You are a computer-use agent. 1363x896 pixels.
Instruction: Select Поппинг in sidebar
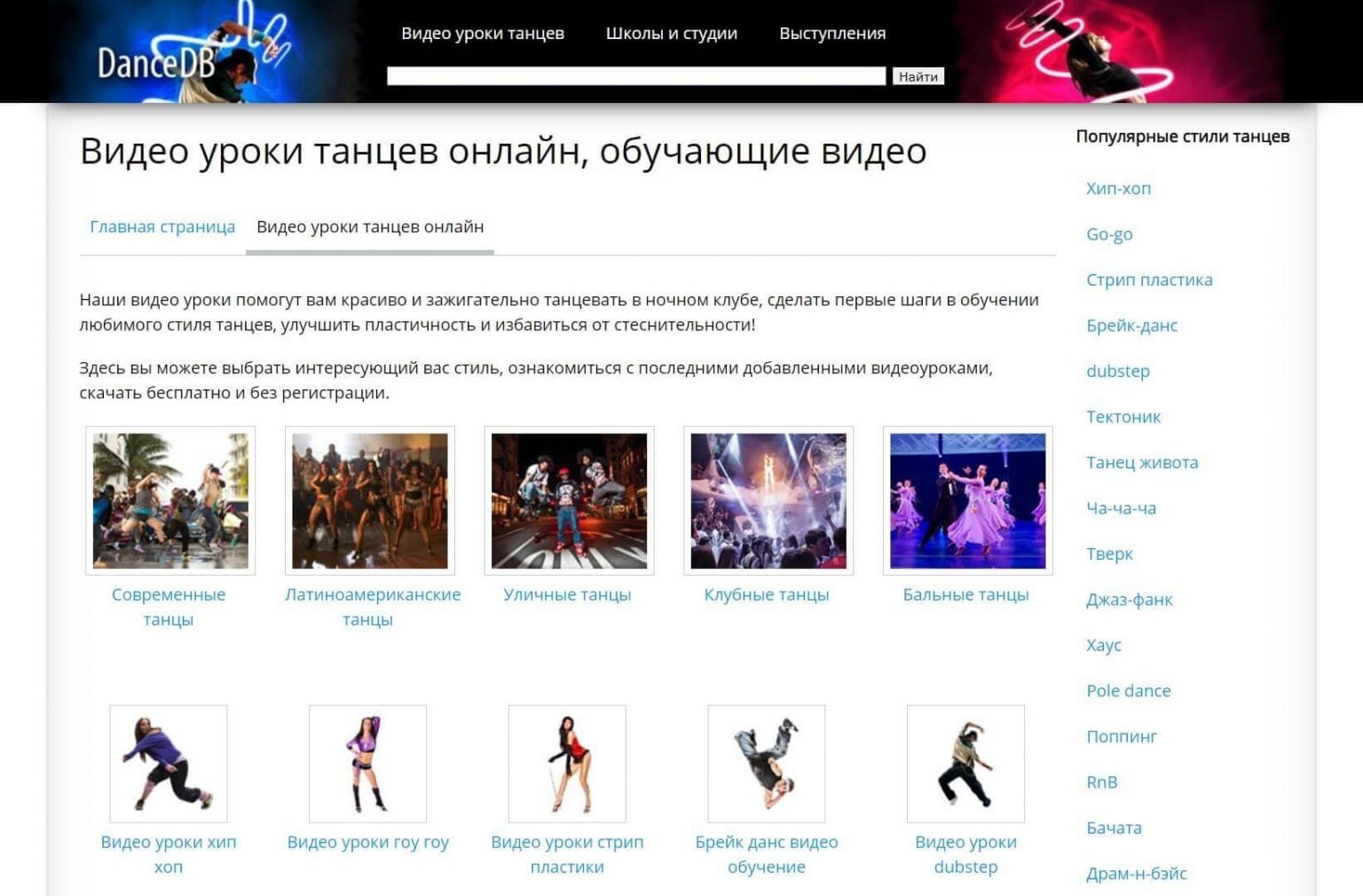pos(1122,737)
